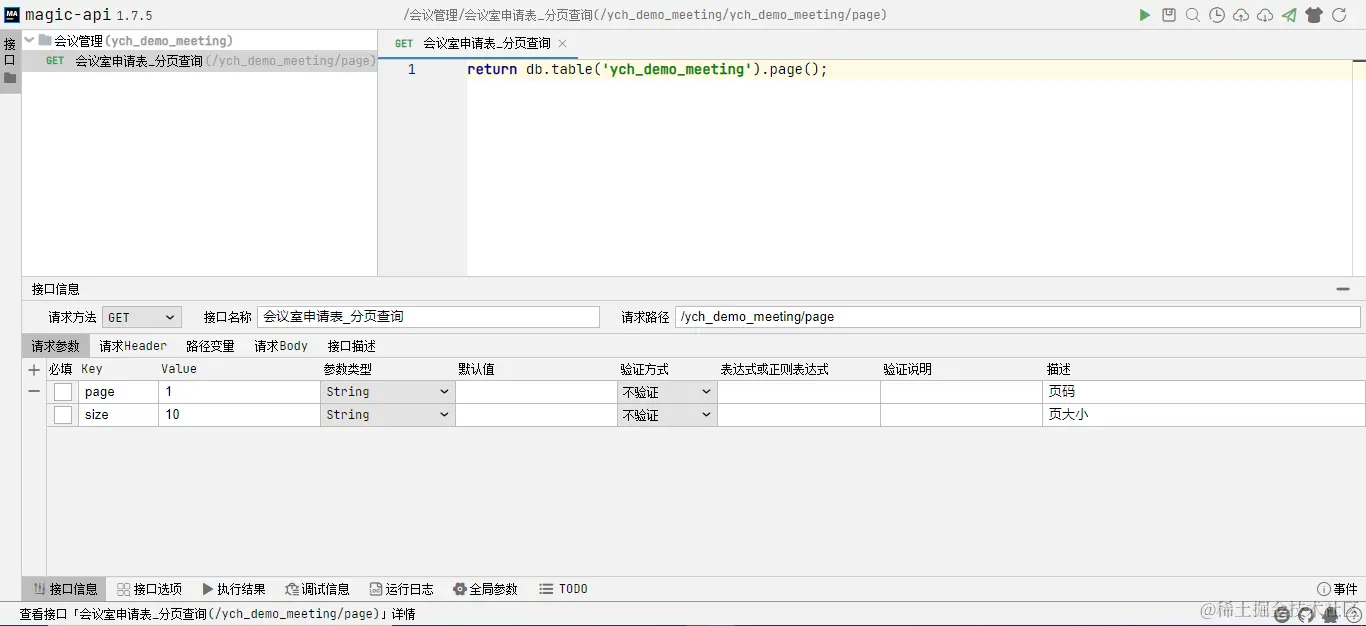Enable 必填 checkbox for the size parameter
Screen dimensions: 1366x626
point(62,414)
